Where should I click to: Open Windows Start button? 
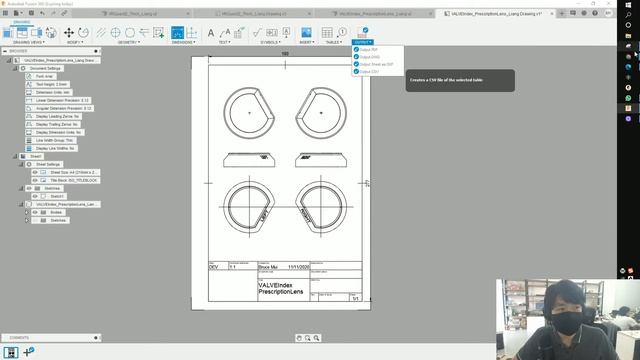[x=628, y=4]
